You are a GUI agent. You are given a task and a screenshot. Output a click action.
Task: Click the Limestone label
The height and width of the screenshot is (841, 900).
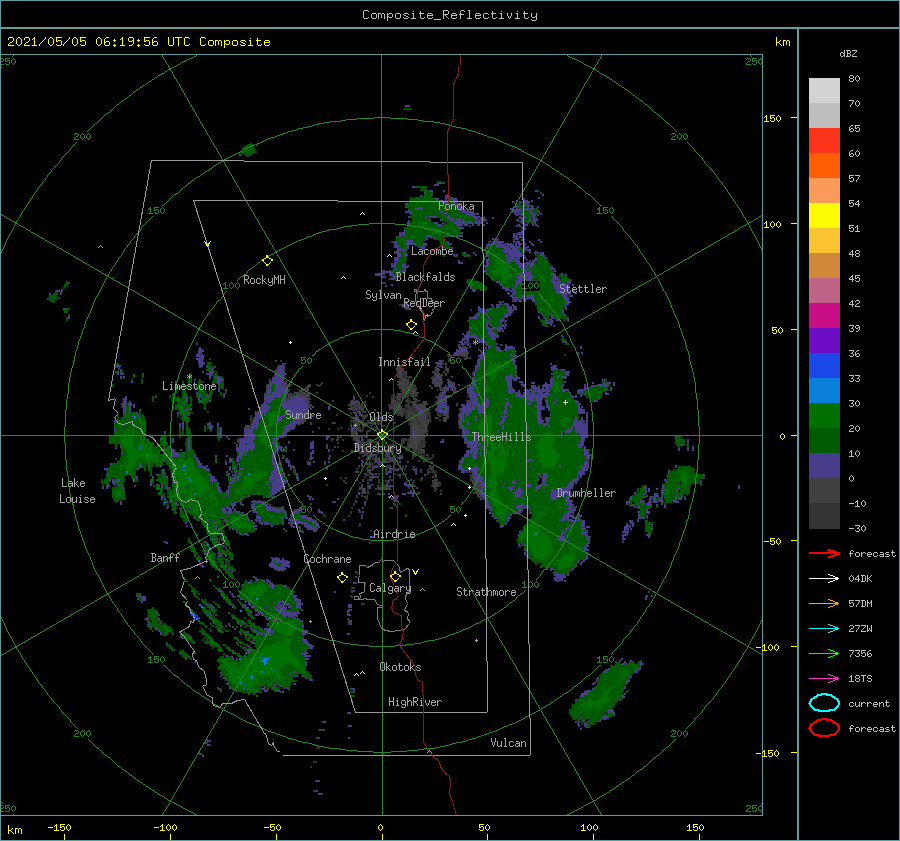click(x=189, y=386)
